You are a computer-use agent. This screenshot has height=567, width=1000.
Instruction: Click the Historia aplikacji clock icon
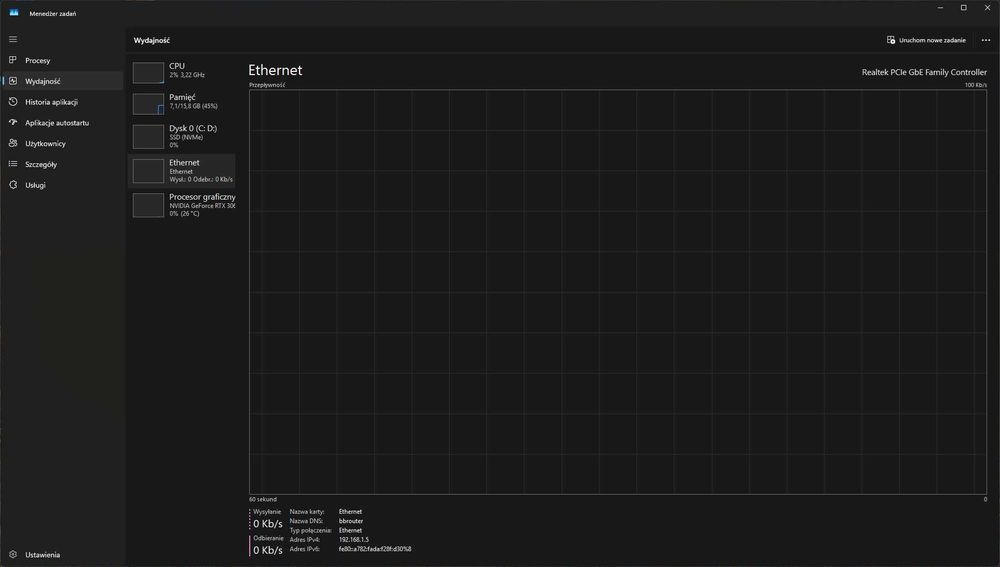(13, 102)
